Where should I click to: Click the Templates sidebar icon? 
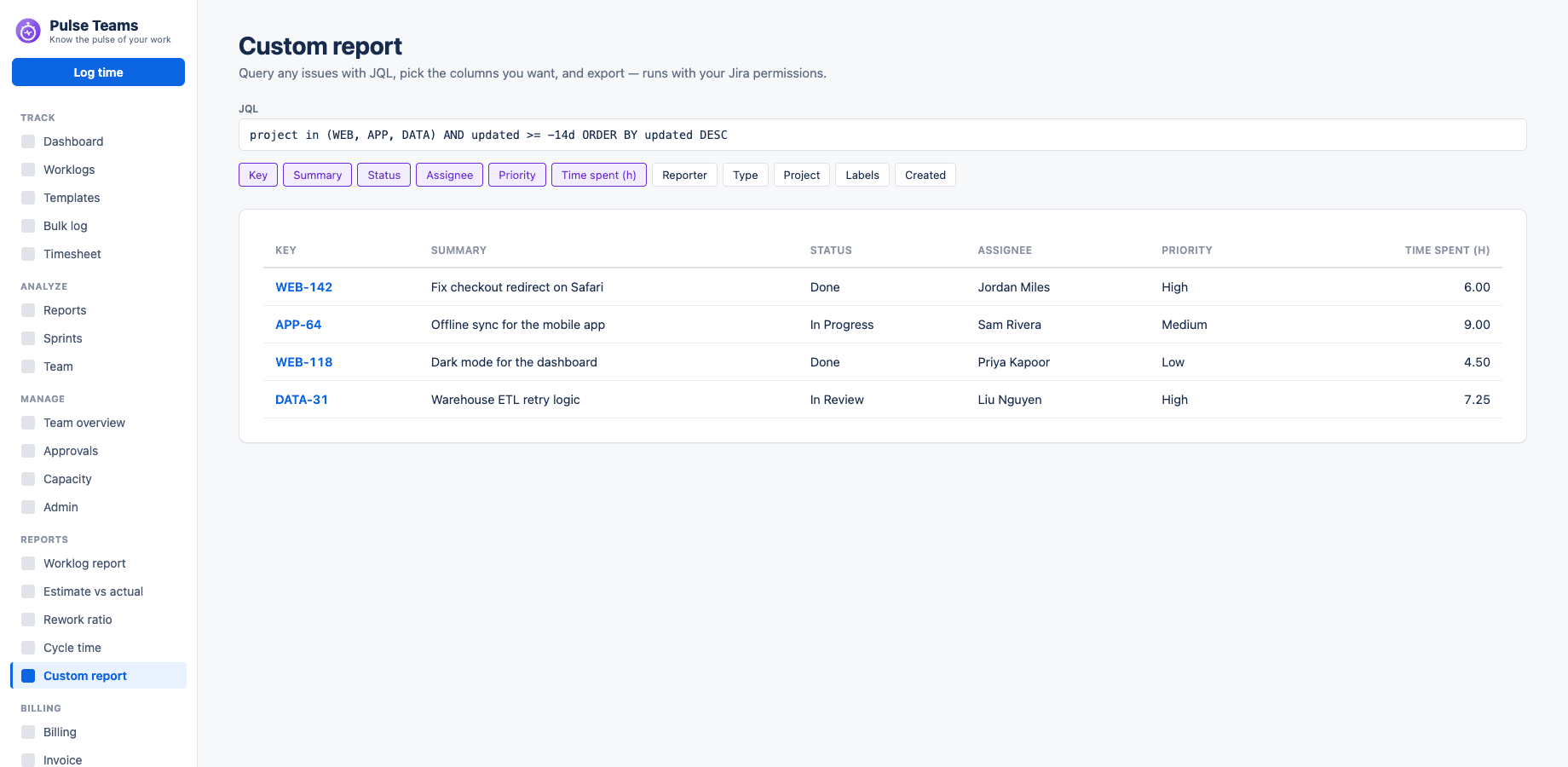tap(28, 198)
